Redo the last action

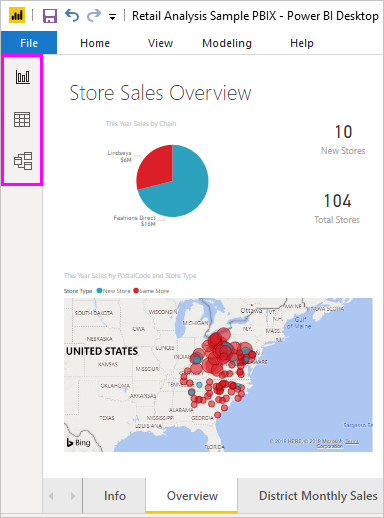tap(94, 15)
